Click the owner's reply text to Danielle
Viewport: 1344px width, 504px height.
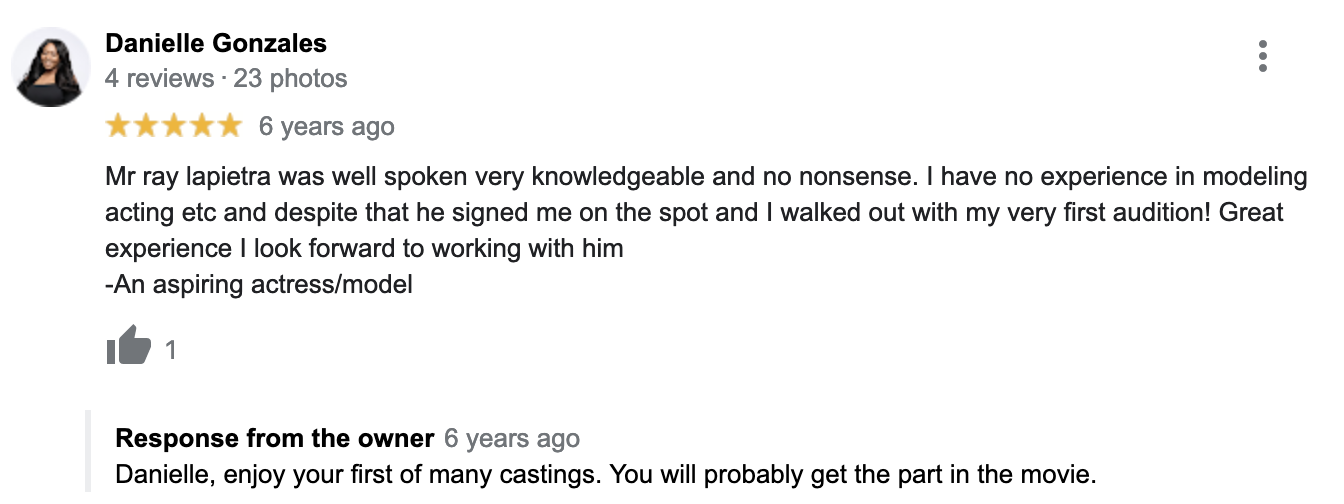pos(607,472)
